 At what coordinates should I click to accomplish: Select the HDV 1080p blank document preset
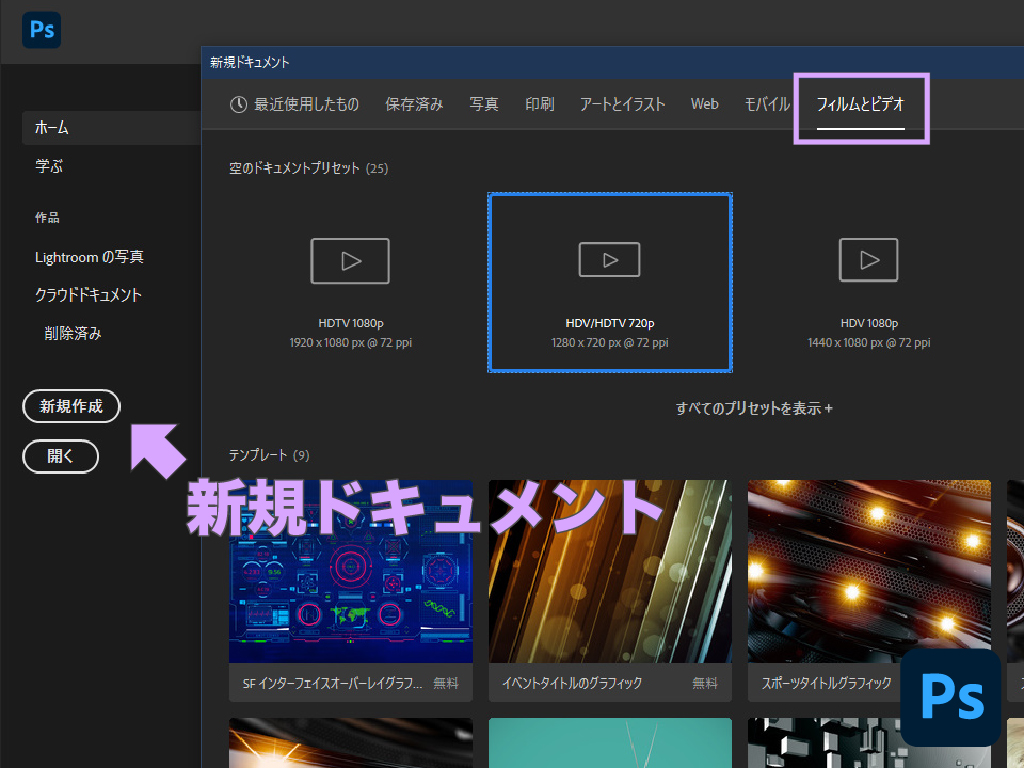[868, 283]
